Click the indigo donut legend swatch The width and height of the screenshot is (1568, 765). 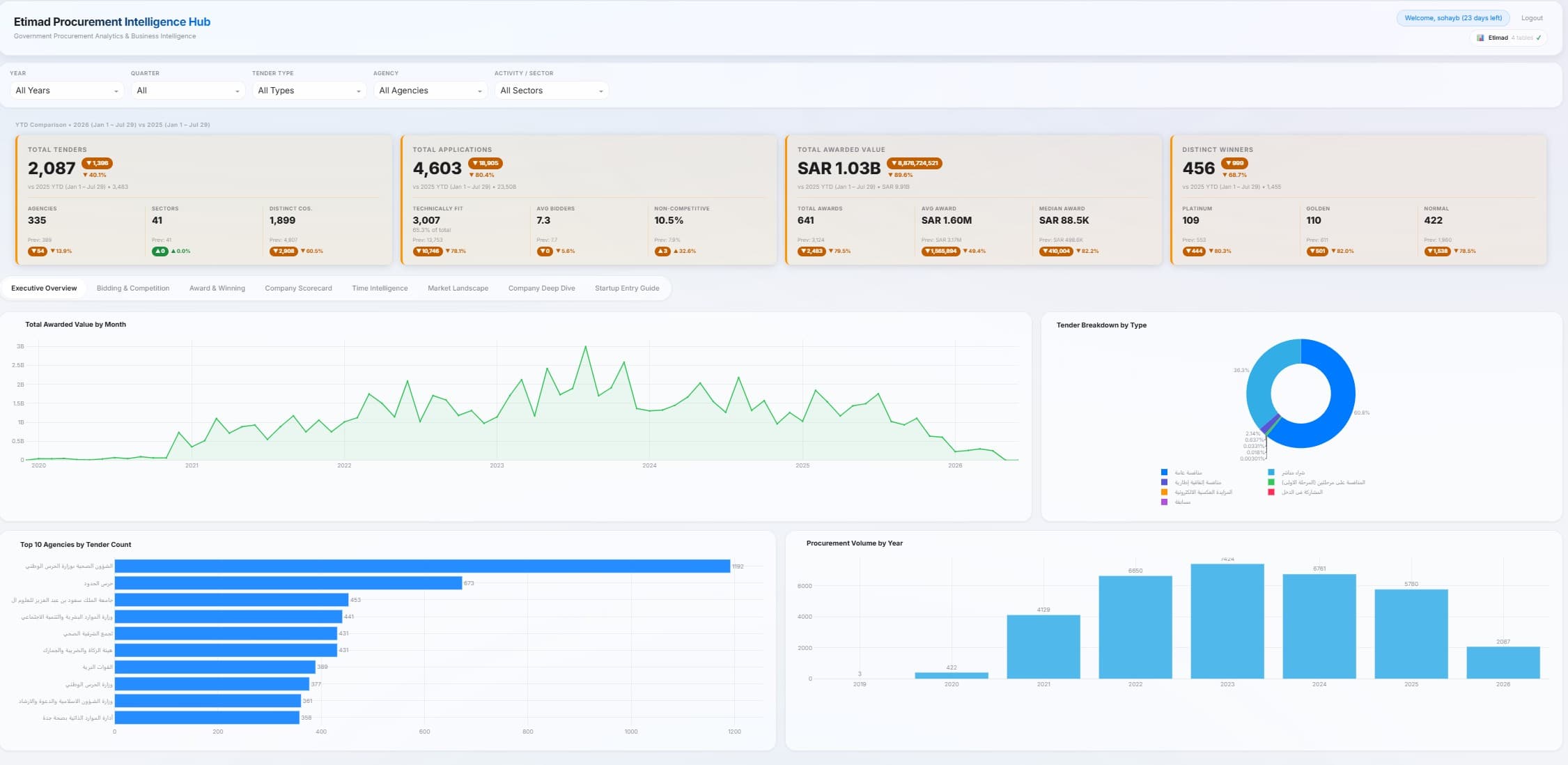pyautogui.click(x=1164, y=482)
